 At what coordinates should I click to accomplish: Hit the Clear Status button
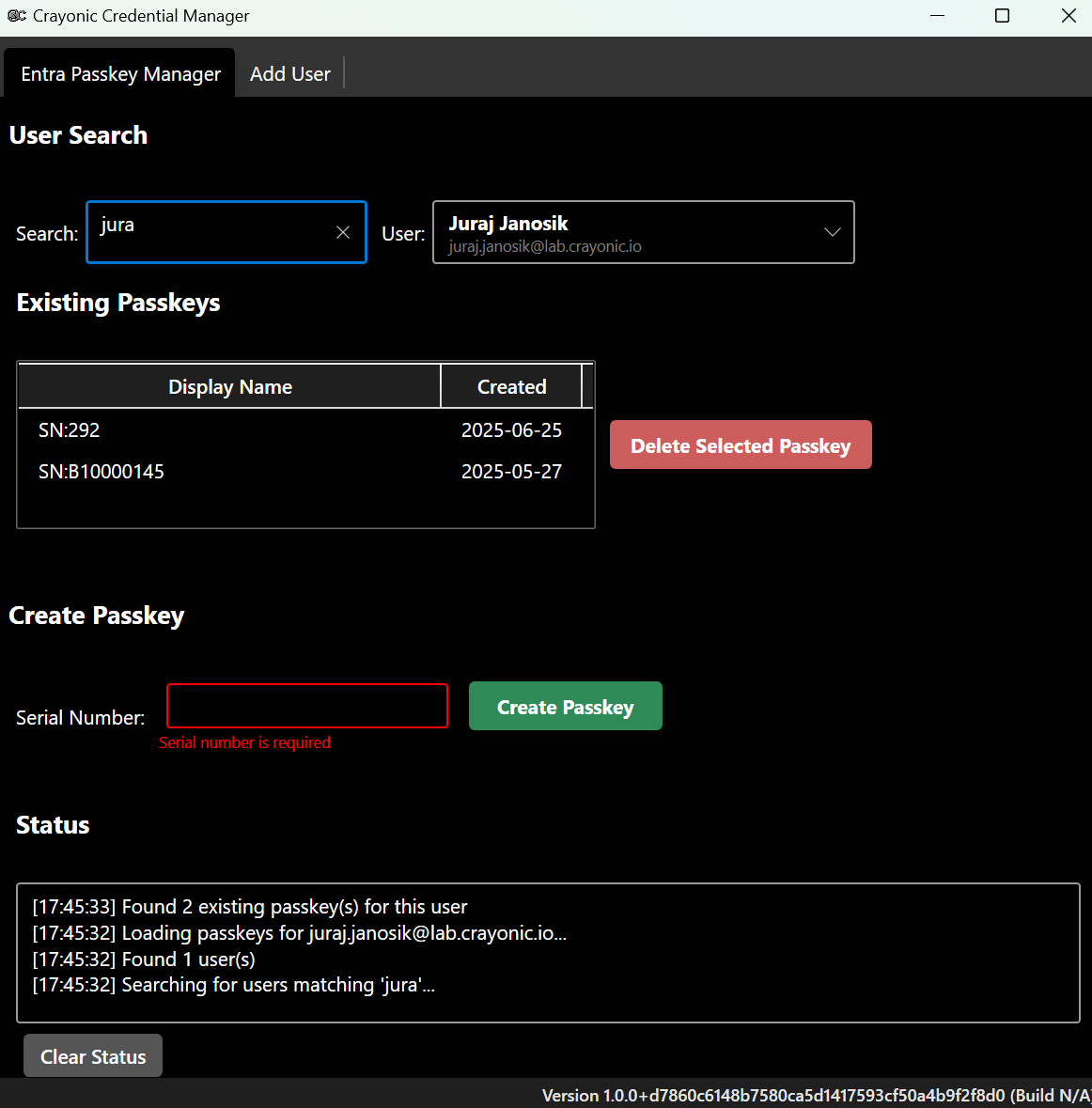coord(93,1056)
